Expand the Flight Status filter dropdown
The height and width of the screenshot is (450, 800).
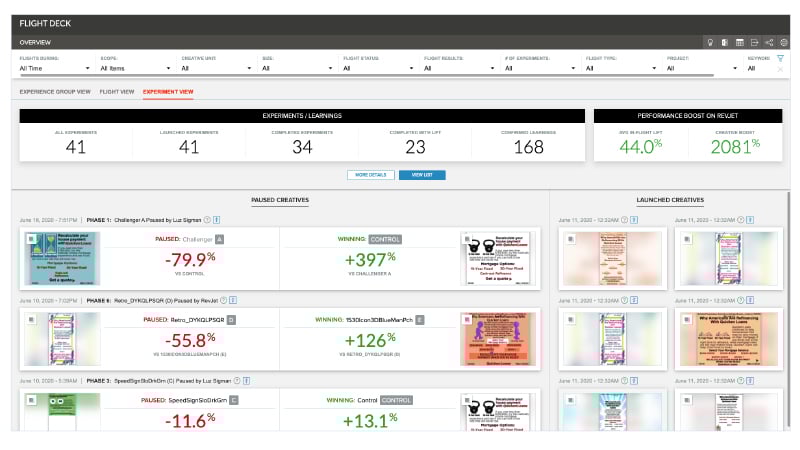tap(377, 68)
